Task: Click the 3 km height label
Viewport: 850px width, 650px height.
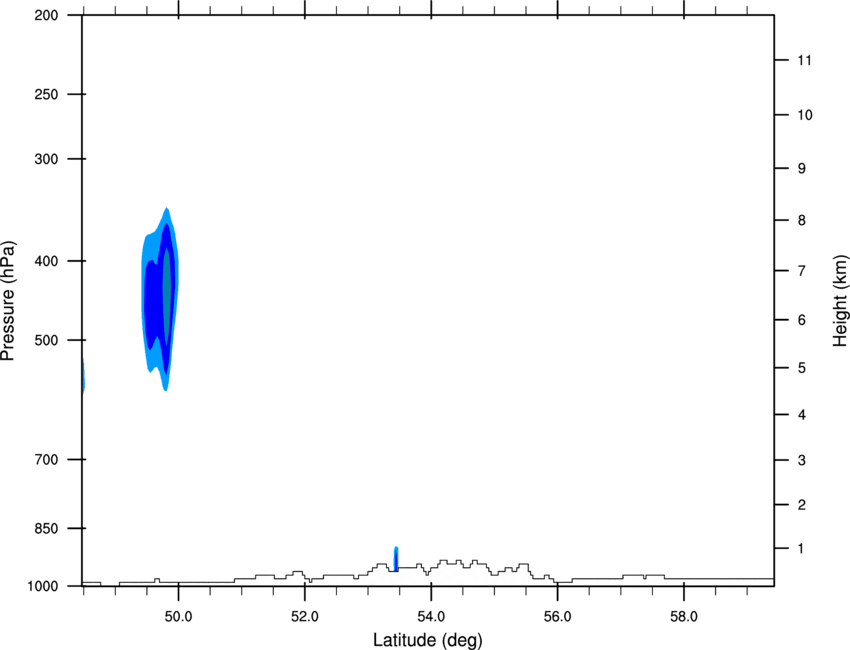Action: pyautogui.click(x=802, y=461)
